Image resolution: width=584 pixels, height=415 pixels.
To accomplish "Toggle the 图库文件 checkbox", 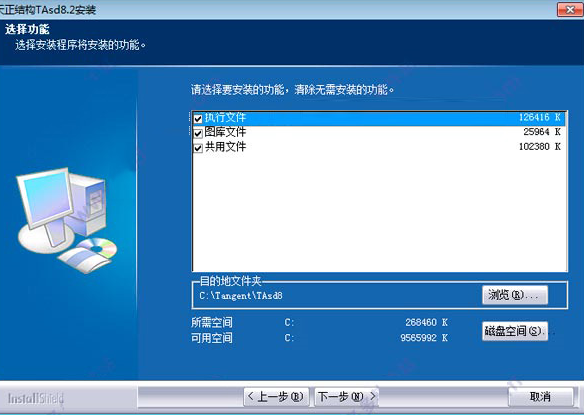I will (198, 133).
